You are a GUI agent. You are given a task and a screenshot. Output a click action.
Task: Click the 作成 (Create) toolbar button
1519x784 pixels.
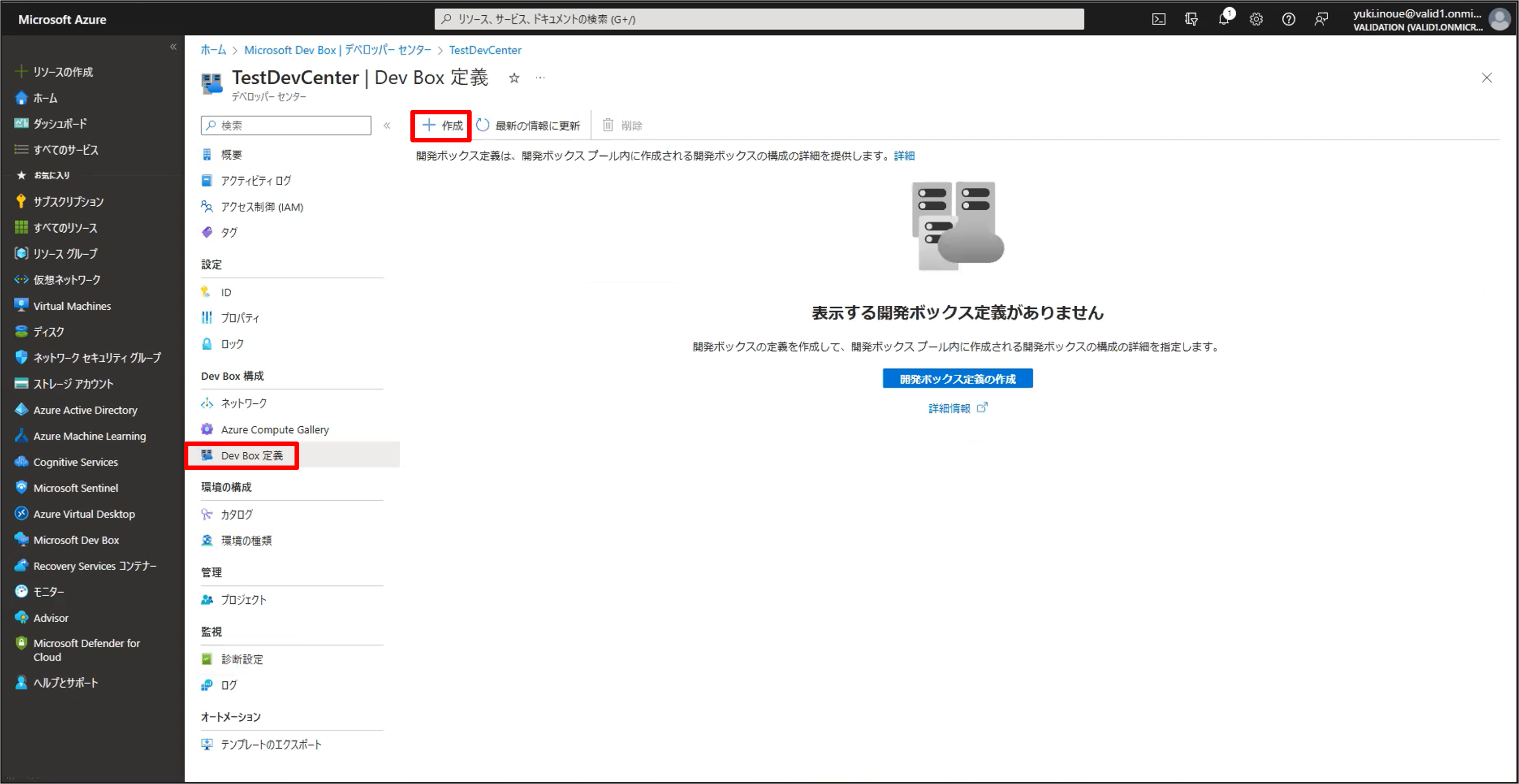click(x=442, y=126)
